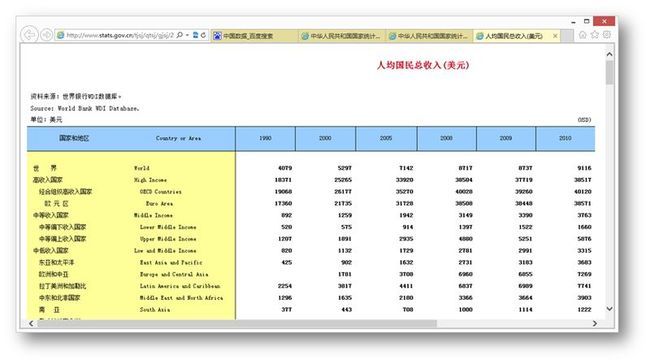Click the 单位: 美元 unit label

tap(46, 120)
